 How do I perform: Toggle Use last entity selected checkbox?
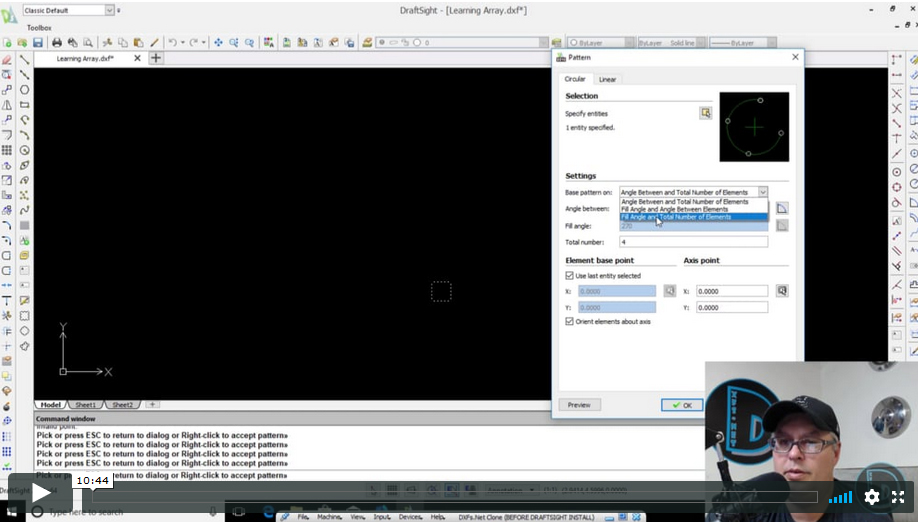pyautogui.click(x=569, y=275)
